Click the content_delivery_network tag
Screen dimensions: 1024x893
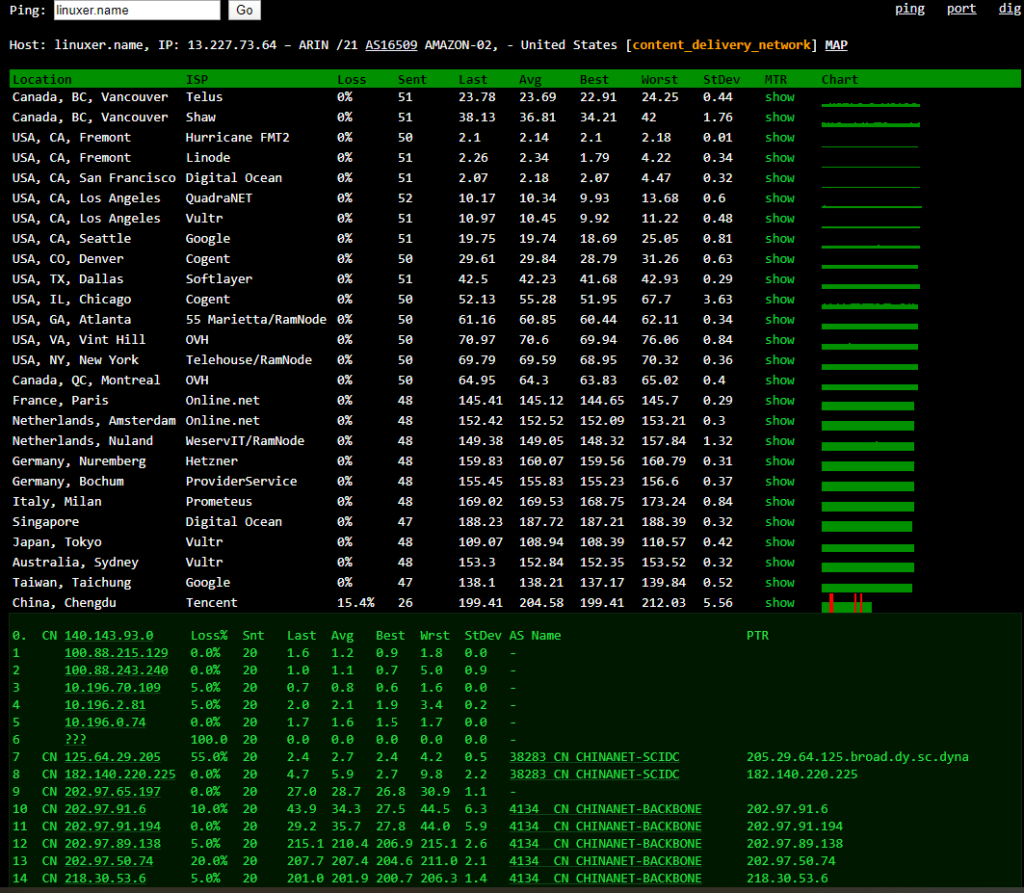click(721, 45)
